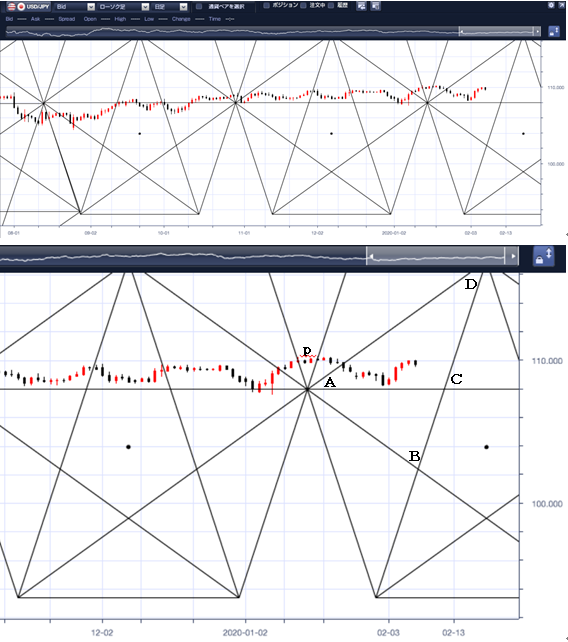This screenshot has width=568, height=642.
Task: Click the large lock scale icon in the lower chart
Action: (x=543, y=256)
